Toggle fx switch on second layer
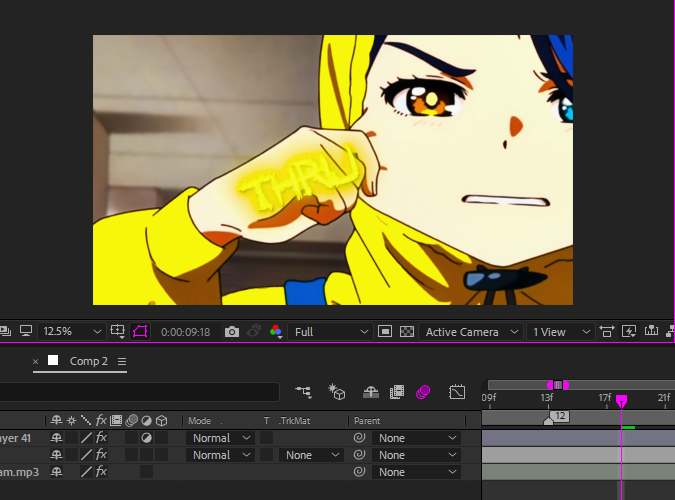675x500 pixels. click(x=101, y=454)
